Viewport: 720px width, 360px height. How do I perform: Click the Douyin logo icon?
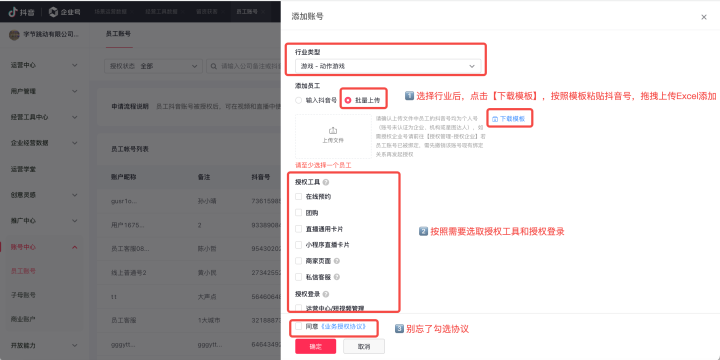click(x=13, y=12)
